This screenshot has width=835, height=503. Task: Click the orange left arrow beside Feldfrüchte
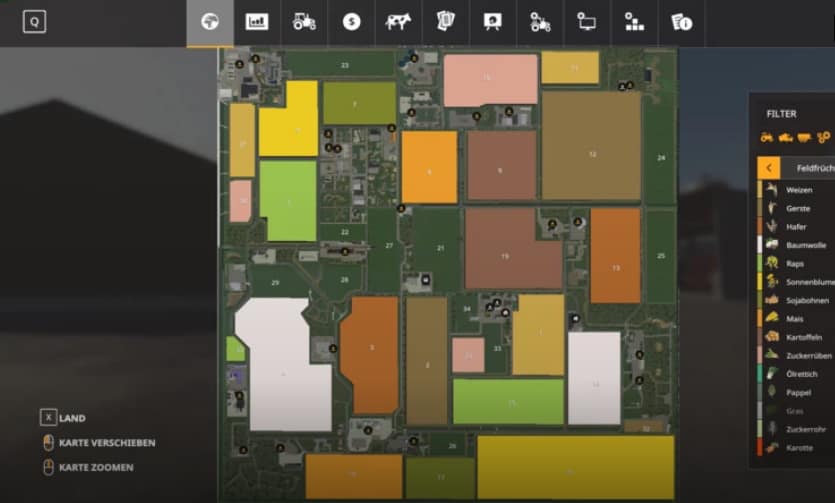click(x=768, y=168)
